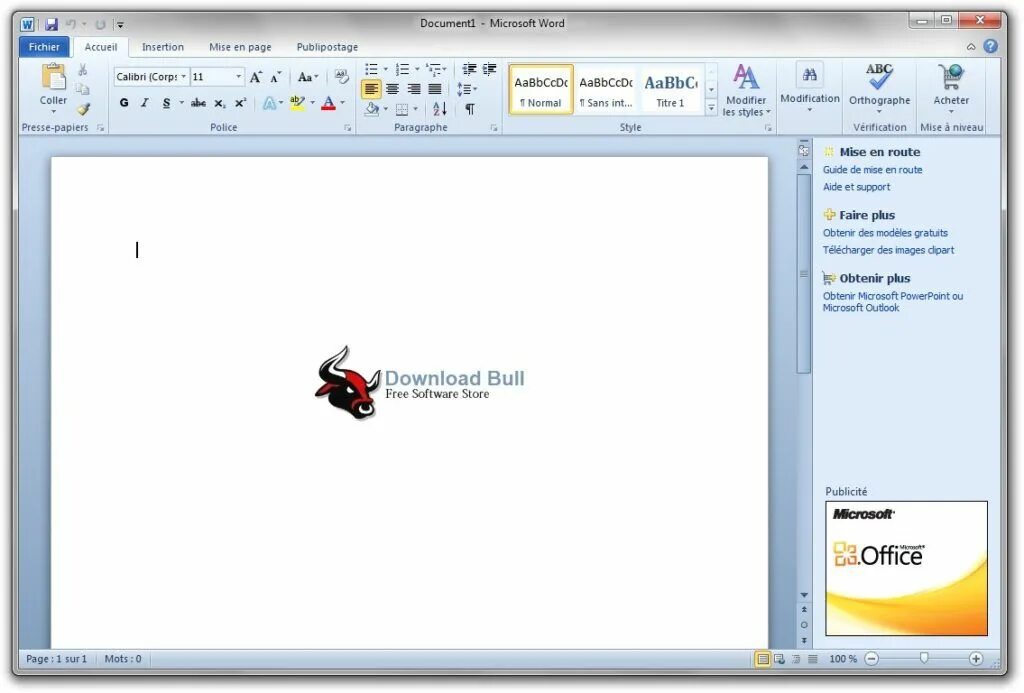Apply the Titre 1 style
Screen dimensions: 1024x693
671,89
